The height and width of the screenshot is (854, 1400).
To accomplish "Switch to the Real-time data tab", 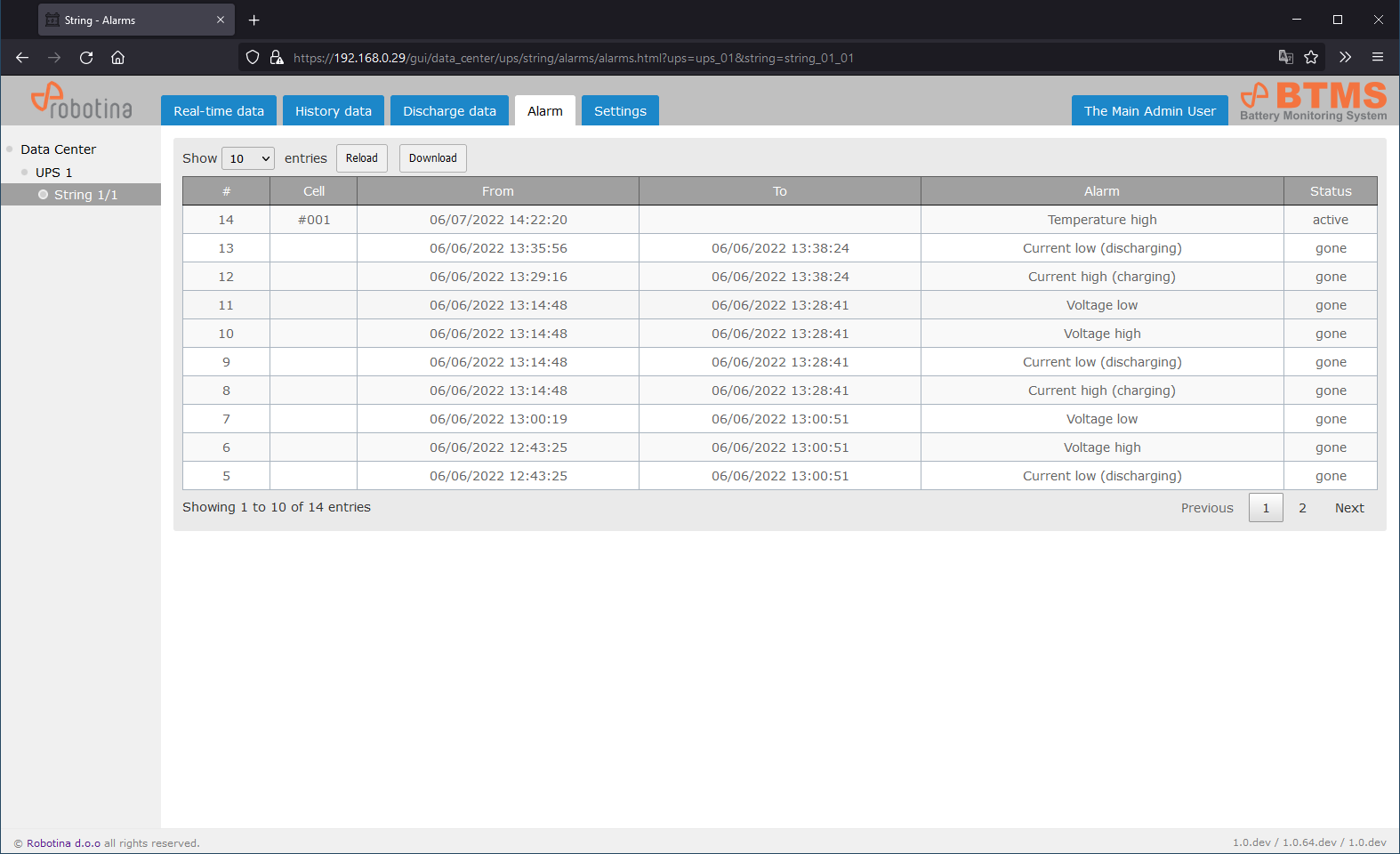I will coord(219,111).
